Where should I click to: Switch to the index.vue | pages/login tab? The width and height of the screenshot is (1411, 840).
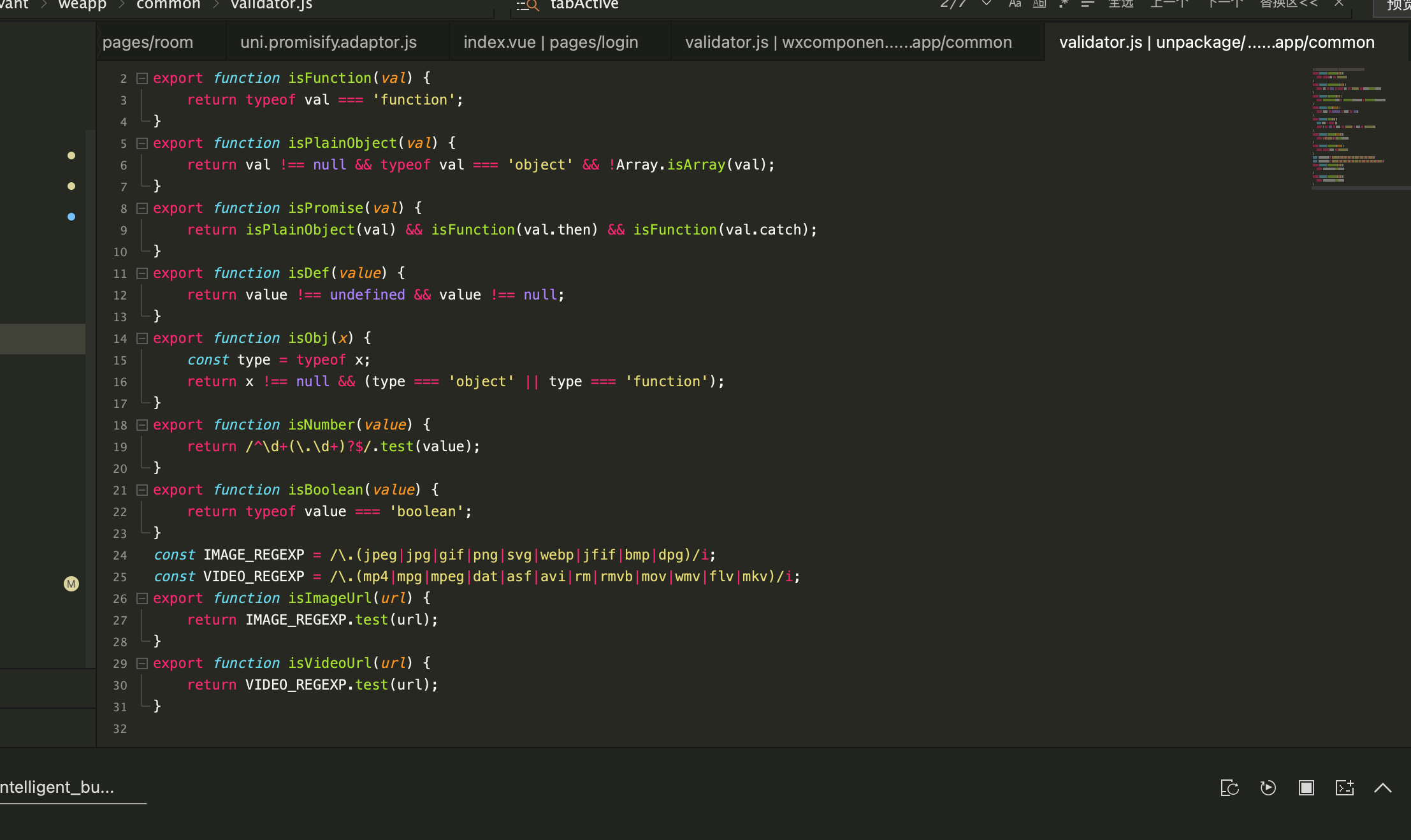pos(551,42)
